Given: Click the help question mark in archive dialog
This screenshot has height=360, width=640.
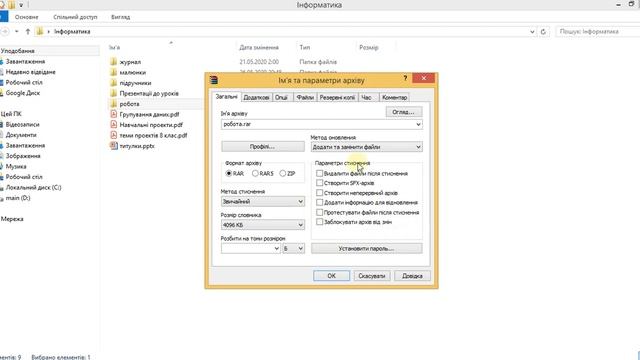Looking at the screenshot, I should 405,78.
